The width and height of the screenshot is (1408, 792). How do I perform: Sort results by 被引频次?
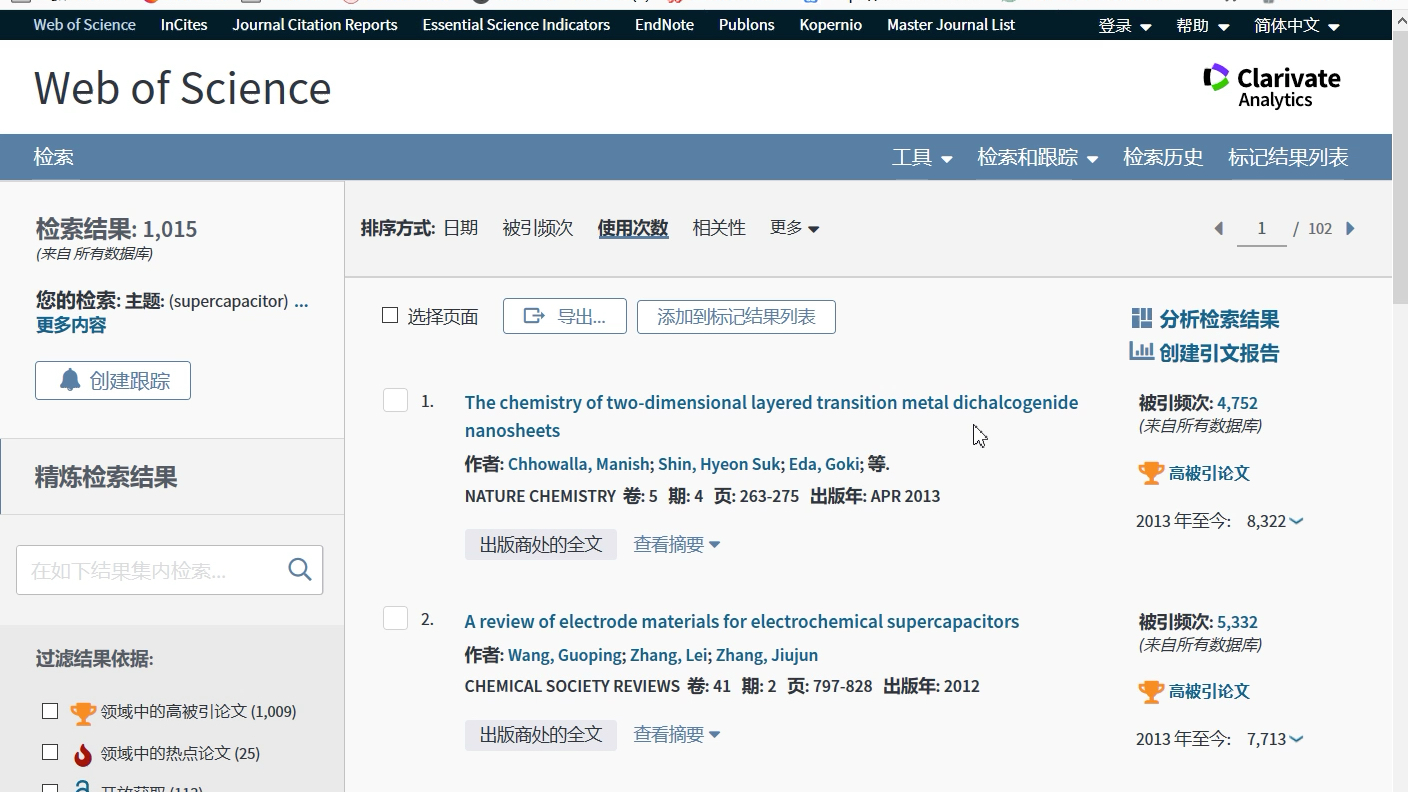click(x=538, y=228)
